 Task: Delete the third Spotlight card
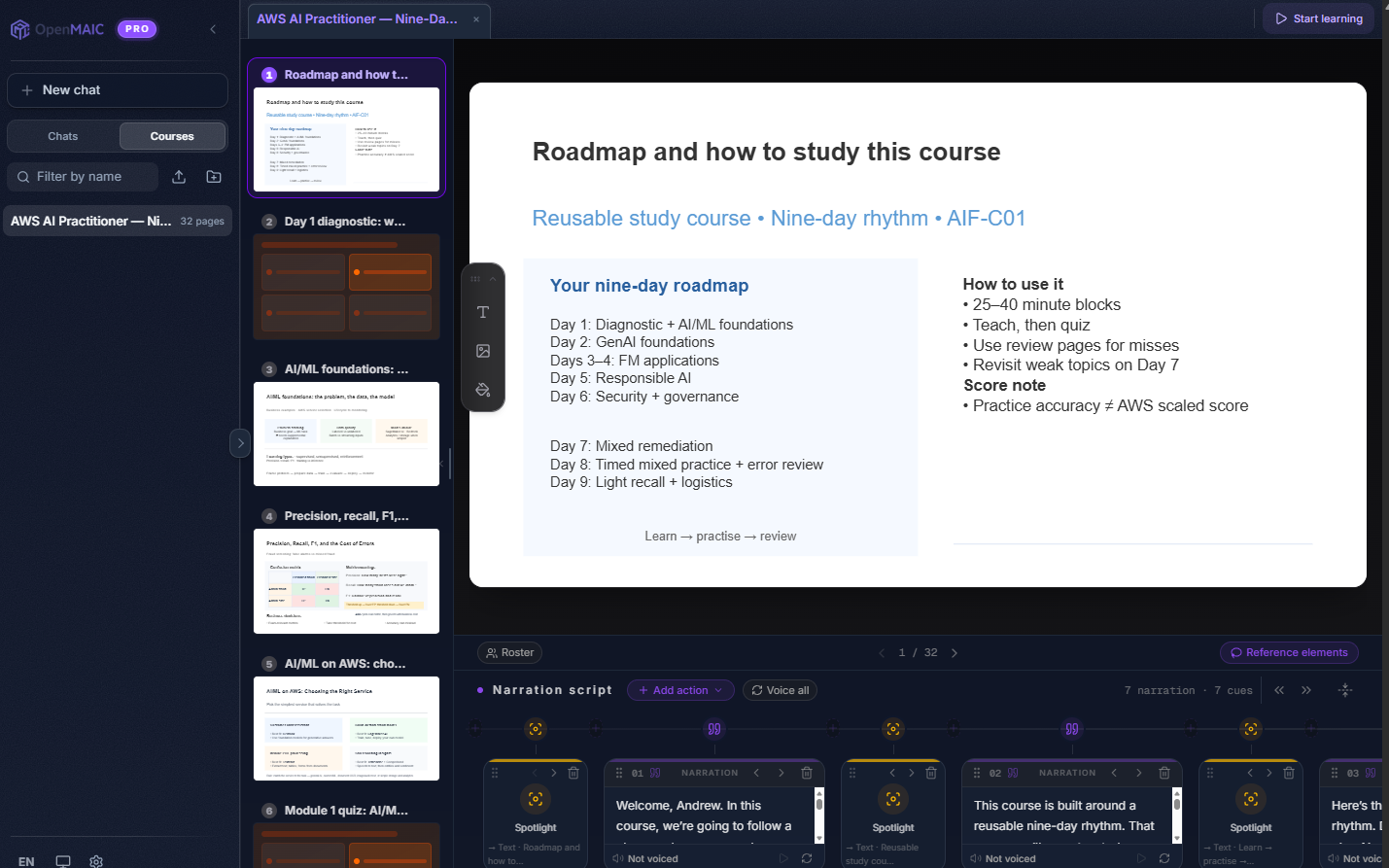[x=1289, y=774]
